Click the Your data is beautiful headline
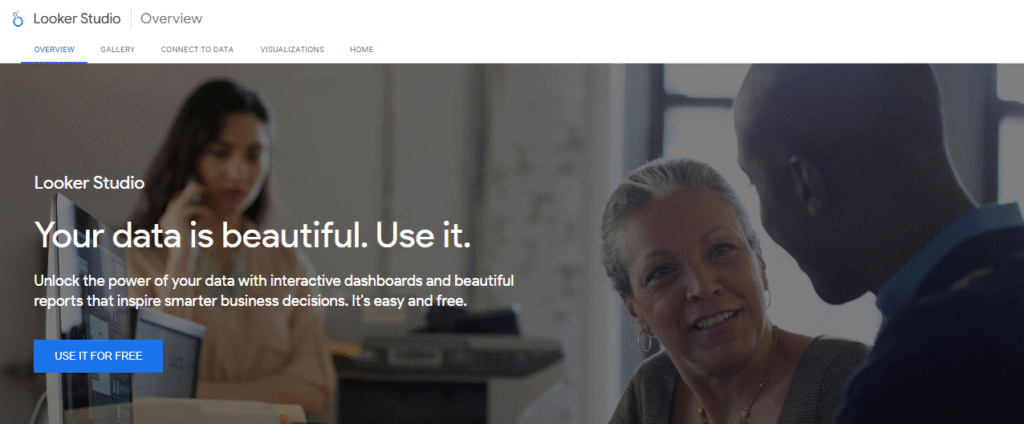This screenshot has height=424, width=1024. click(252, 235)
